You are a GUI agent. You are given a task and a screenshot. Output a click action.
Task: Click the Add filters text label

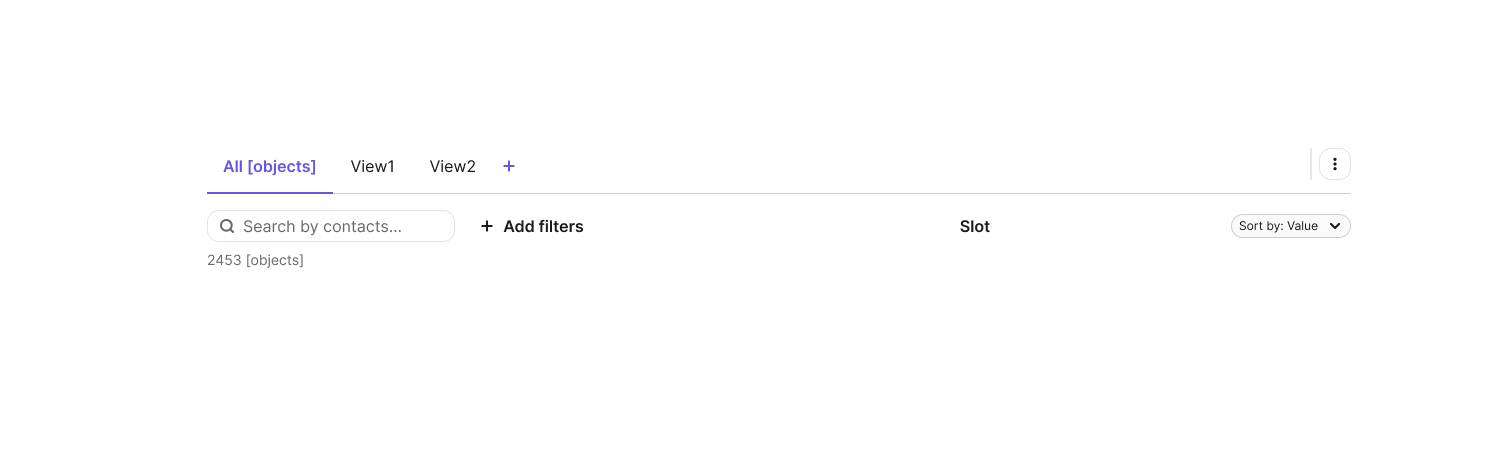(x=543, y=226)
